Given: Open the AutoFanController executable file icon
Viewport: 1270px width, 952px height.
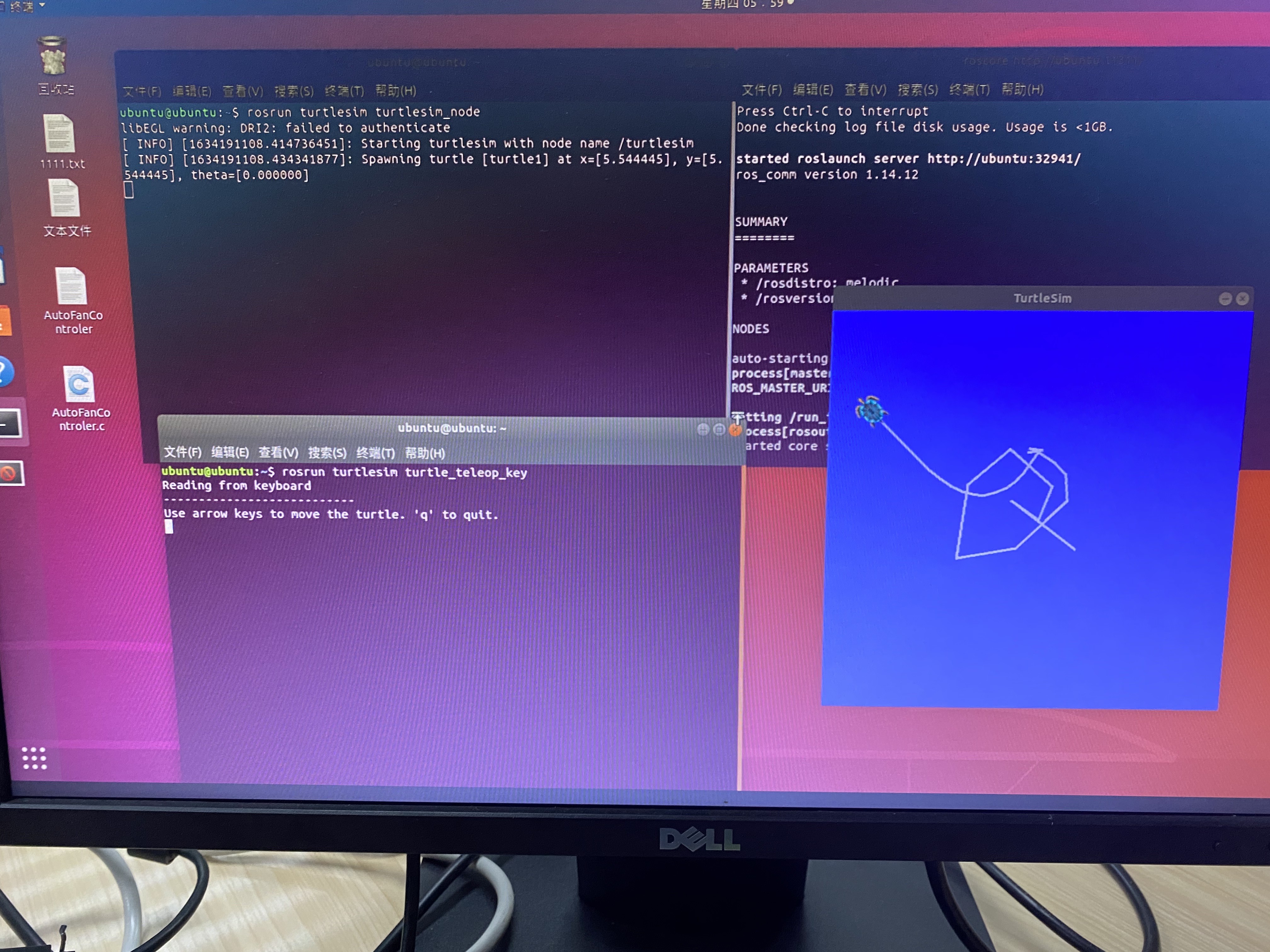Looking at the screenshot, I should (x=72, y=286).
